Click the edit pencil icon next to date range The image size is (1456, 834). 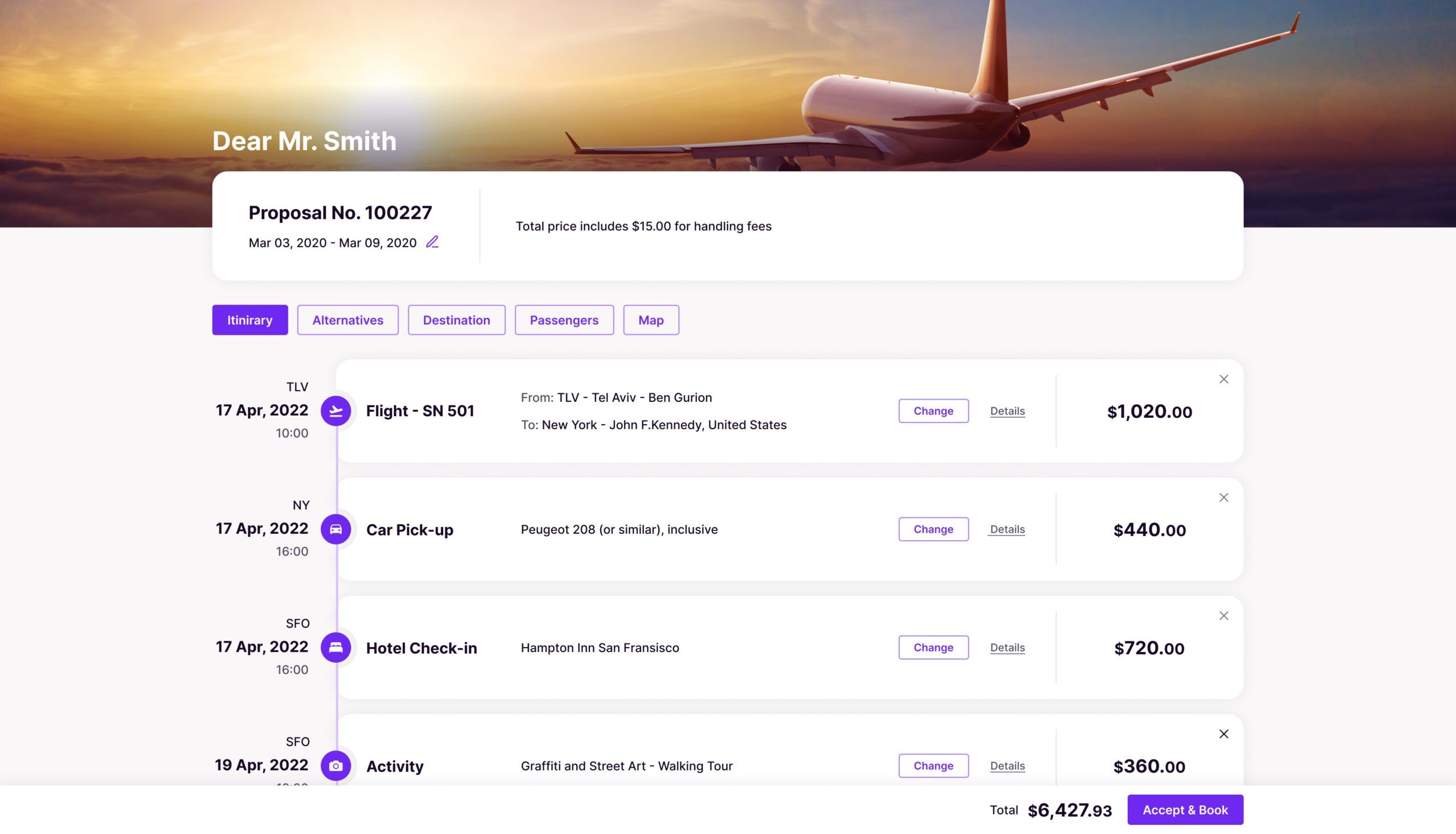tap(432, 243)
